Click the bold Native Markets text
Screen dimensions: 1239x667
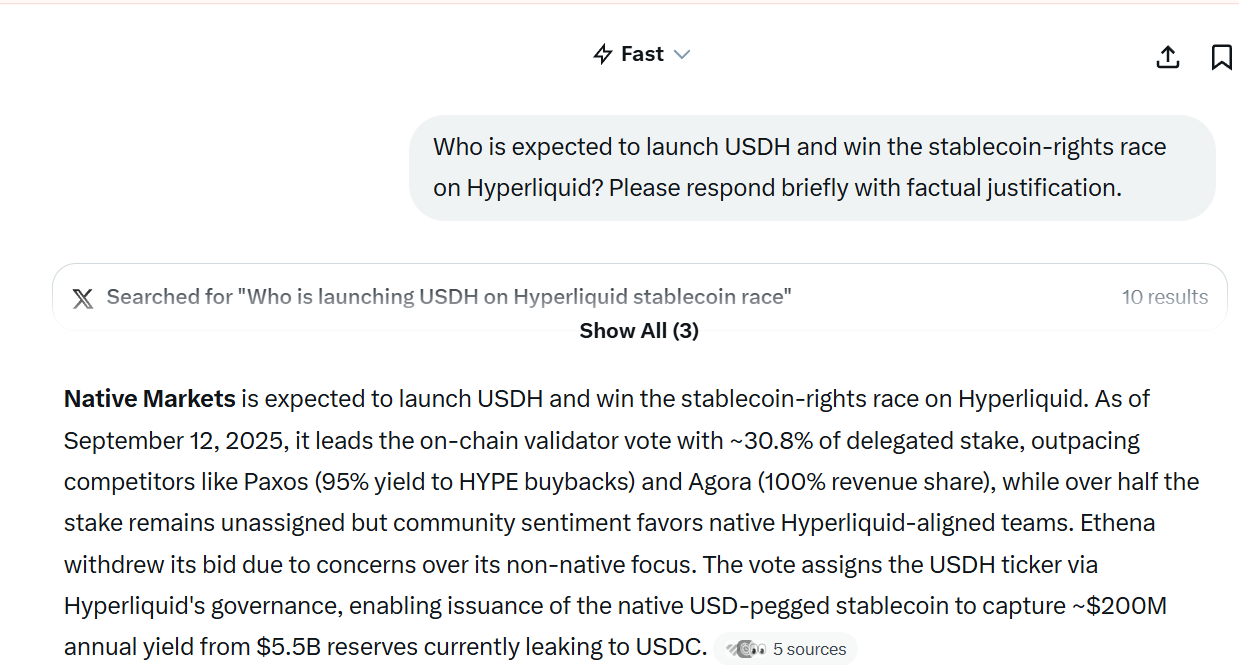(150, 399)
